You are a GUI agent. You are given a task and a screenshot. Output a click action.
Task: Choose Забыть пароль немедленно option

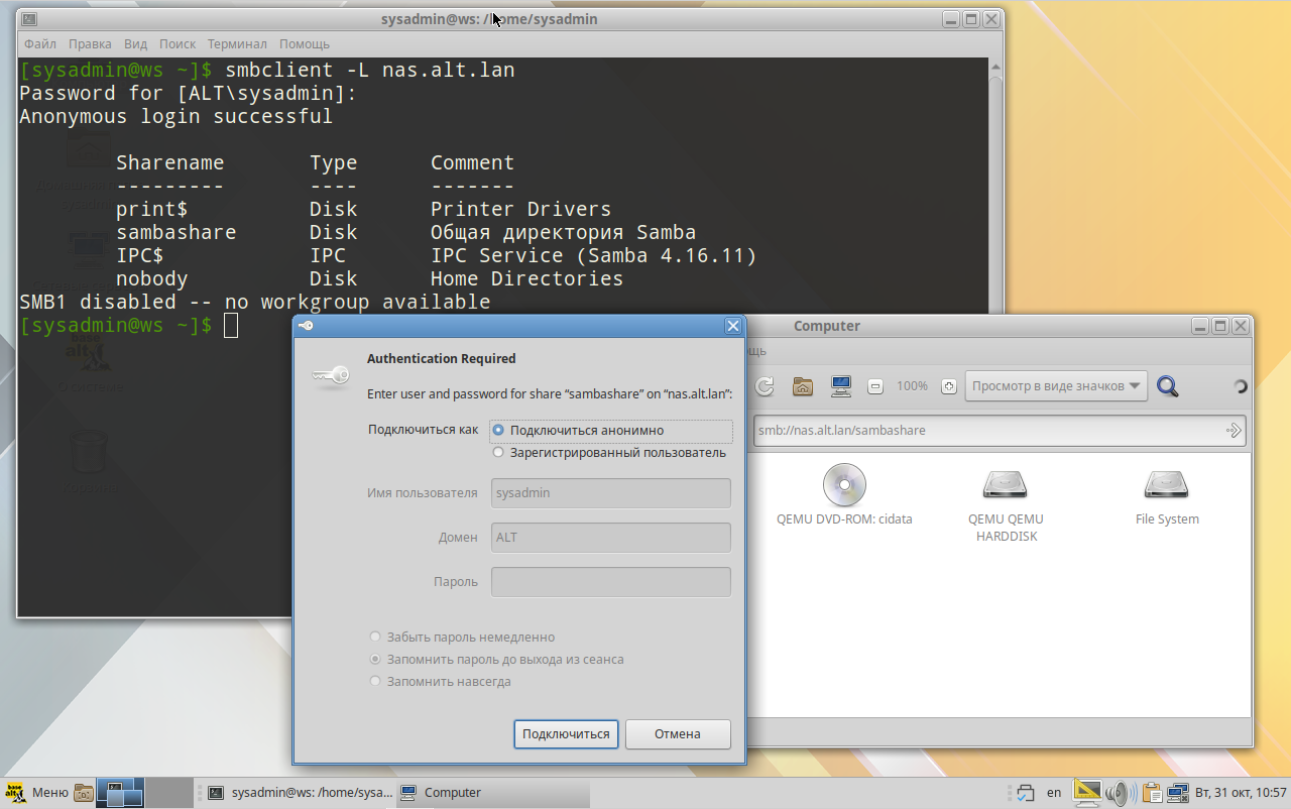point(462,637)
